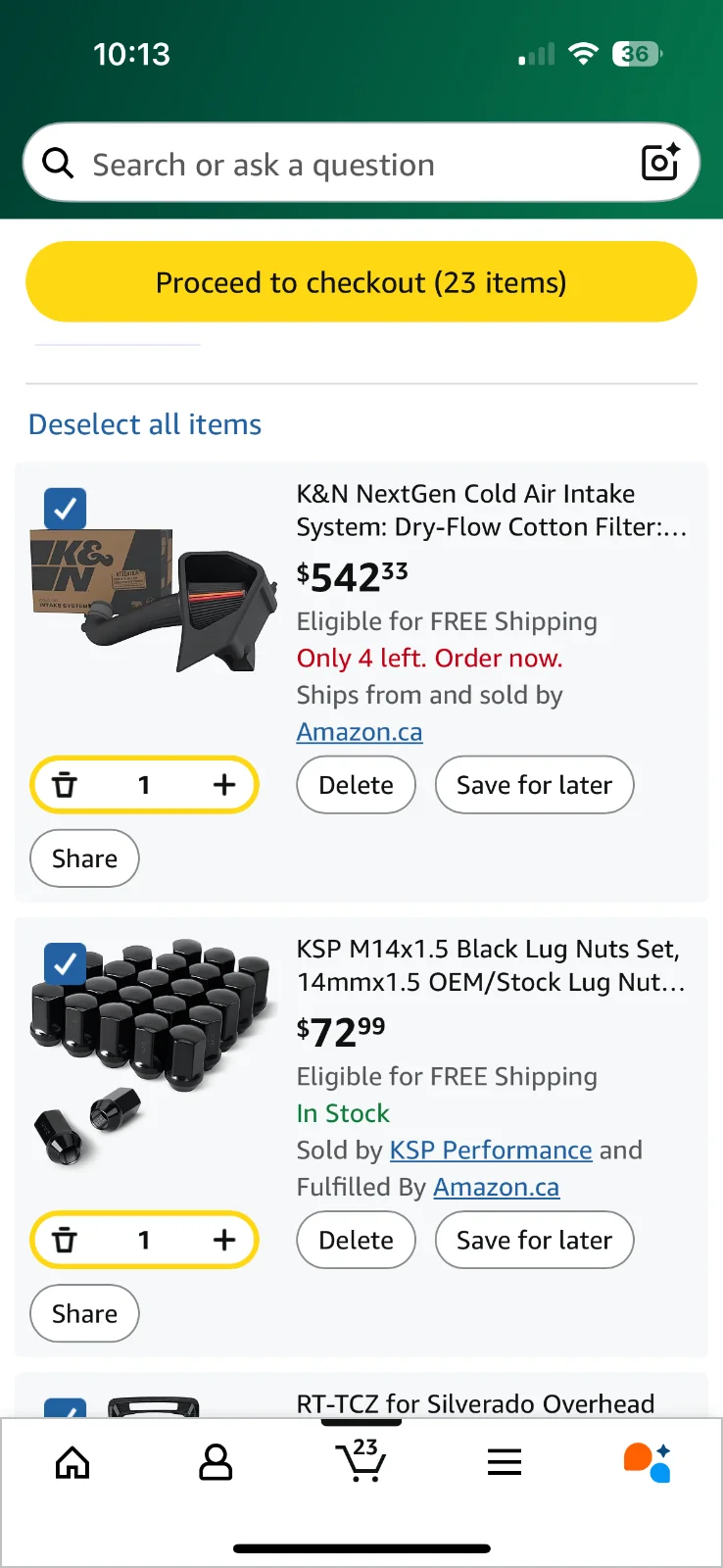Open the account profile tab
Viewport: 723px width, 1568px height.
tap(216, 1463)
